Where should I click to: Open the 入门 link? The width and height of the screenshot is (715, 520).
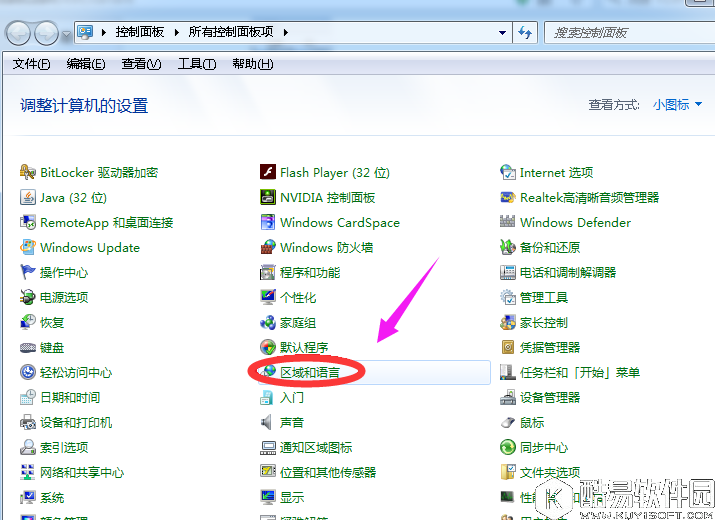(x=292, y=397)
